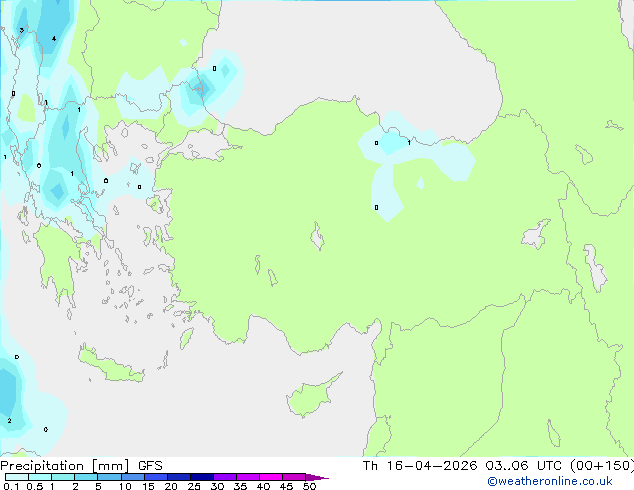
Task: Click the 30–35 mm purple legend swatch
Action: click(x=225, y=477)
